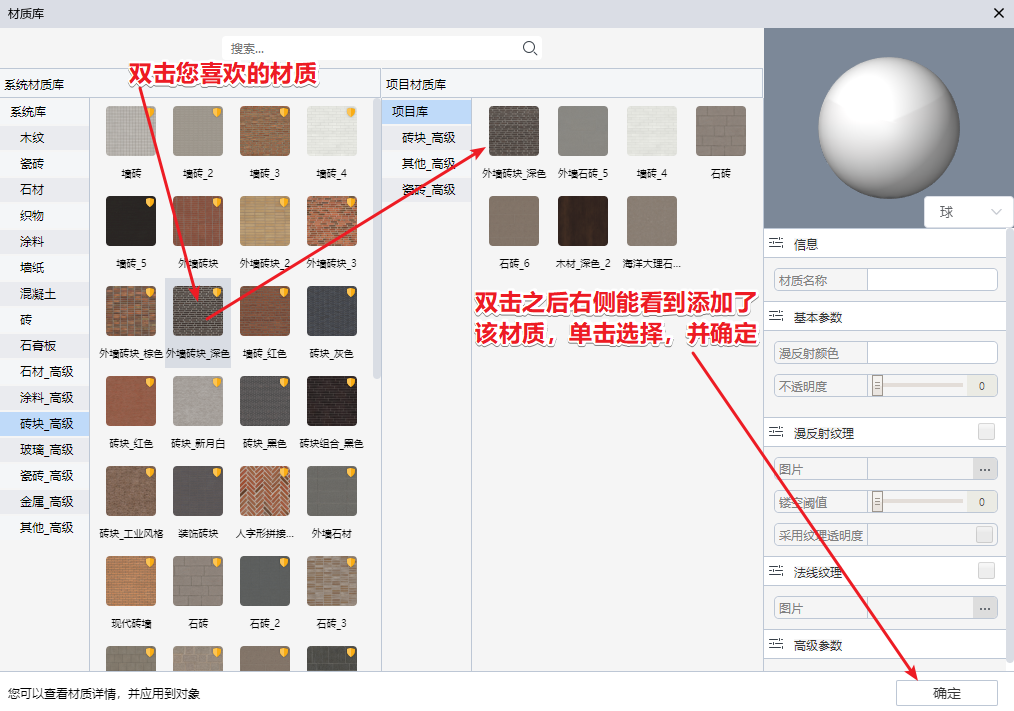Collapse the 信息 section header icon

tap(775, 244)
